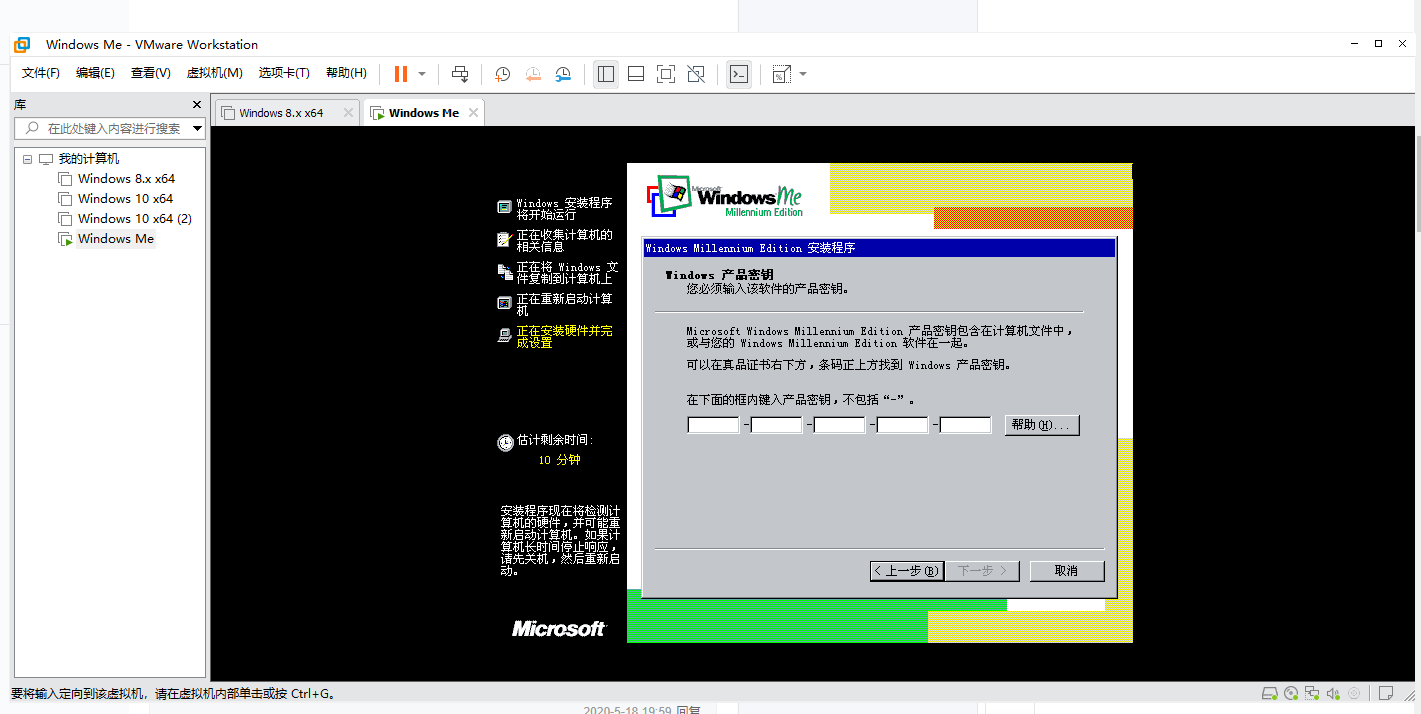
Task: Enter full screen mode icon
Action: pos(666,74)
